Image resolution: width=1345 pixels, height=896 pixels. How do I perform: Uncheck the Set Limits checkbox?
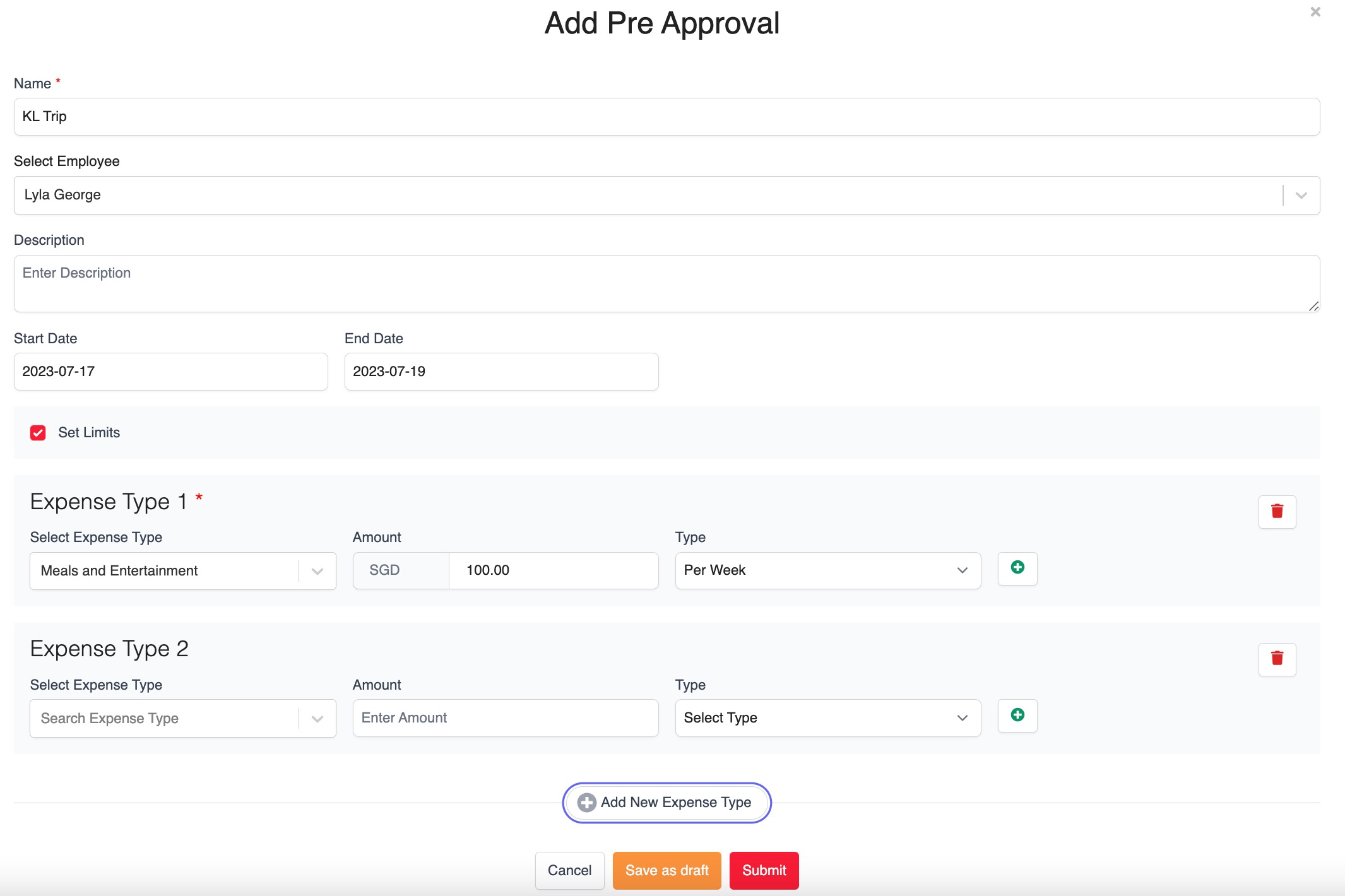click(38, 433)
